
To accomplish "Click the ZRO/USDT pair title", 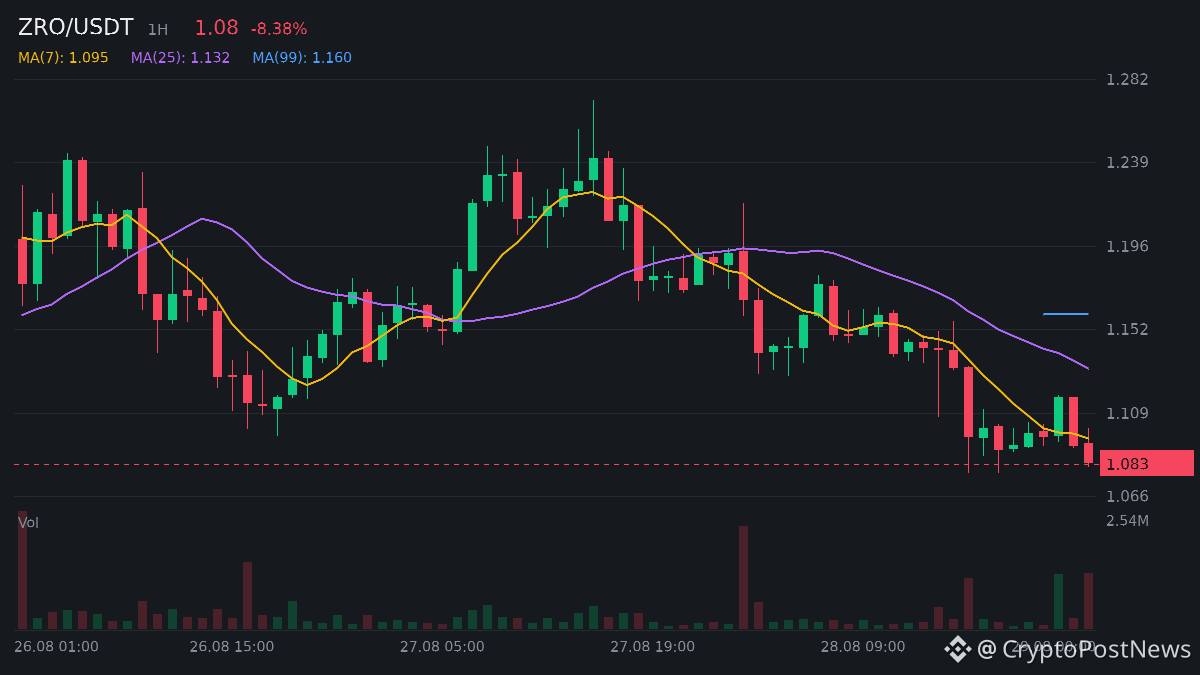I will point(75,28).
